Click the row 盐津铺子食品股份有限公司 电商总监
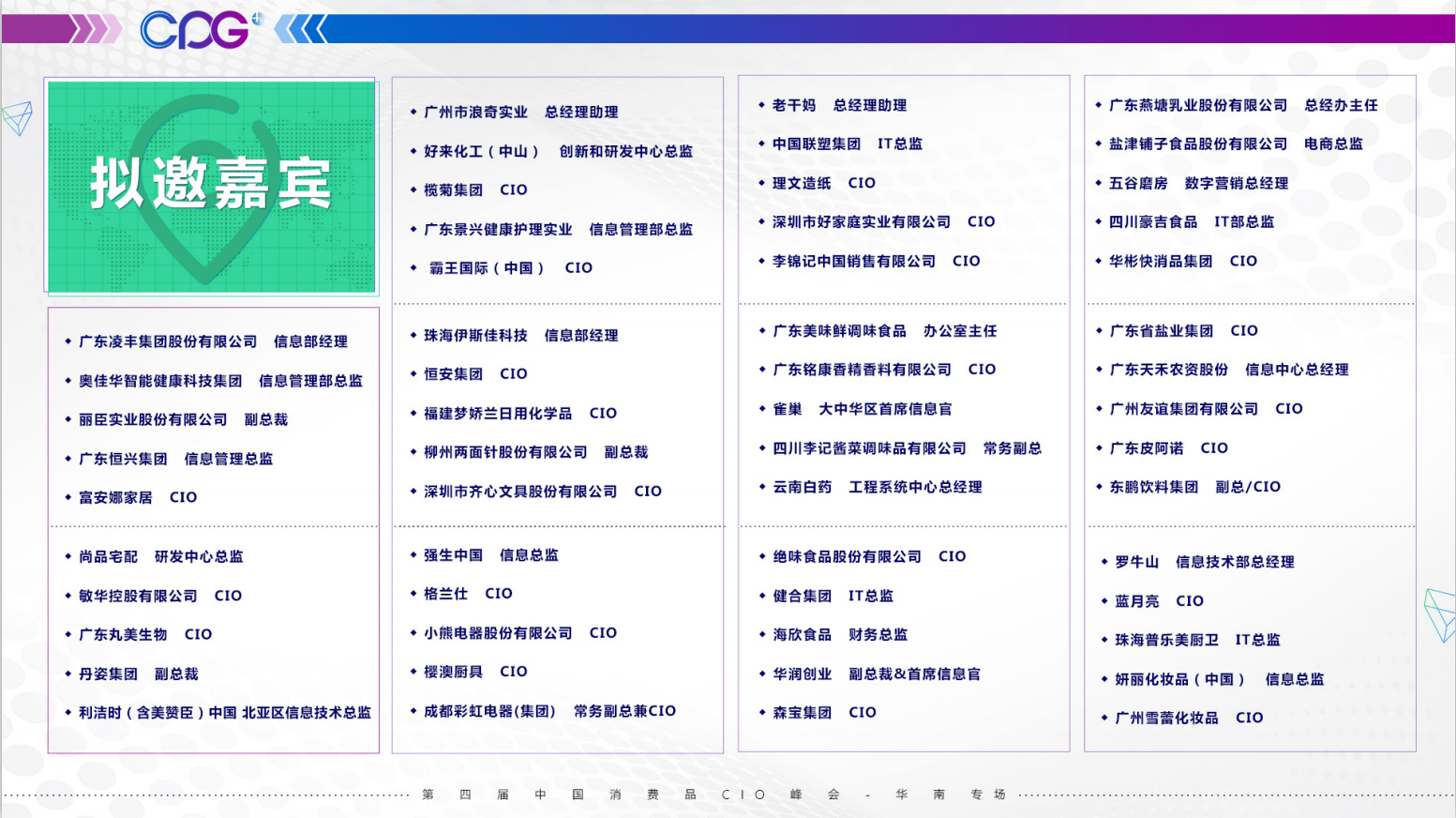The image size is (1456, 818). (x=1229, y=144)
